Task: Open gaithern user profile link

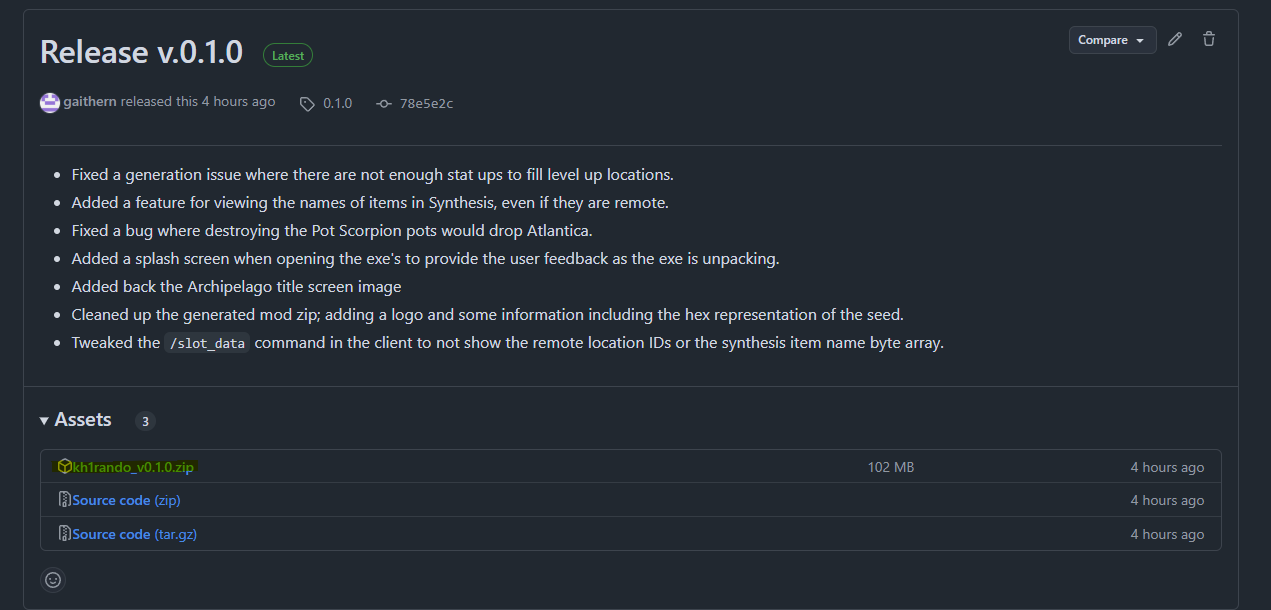Action: 91,102
